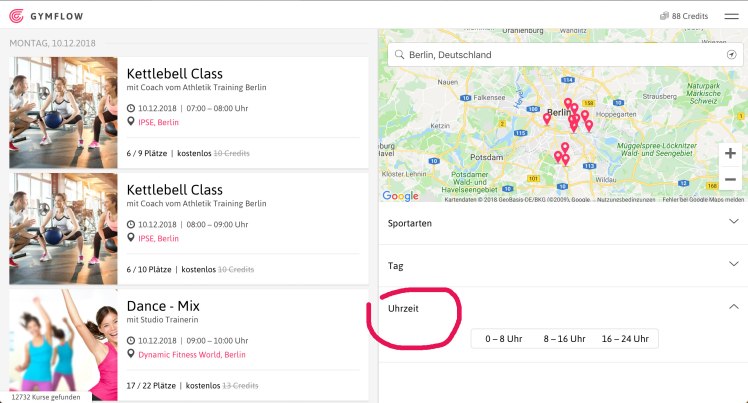Click the search magnifier icon in location field
The height and width of the screenshot is (403, 748).
(x=399, y=55)
